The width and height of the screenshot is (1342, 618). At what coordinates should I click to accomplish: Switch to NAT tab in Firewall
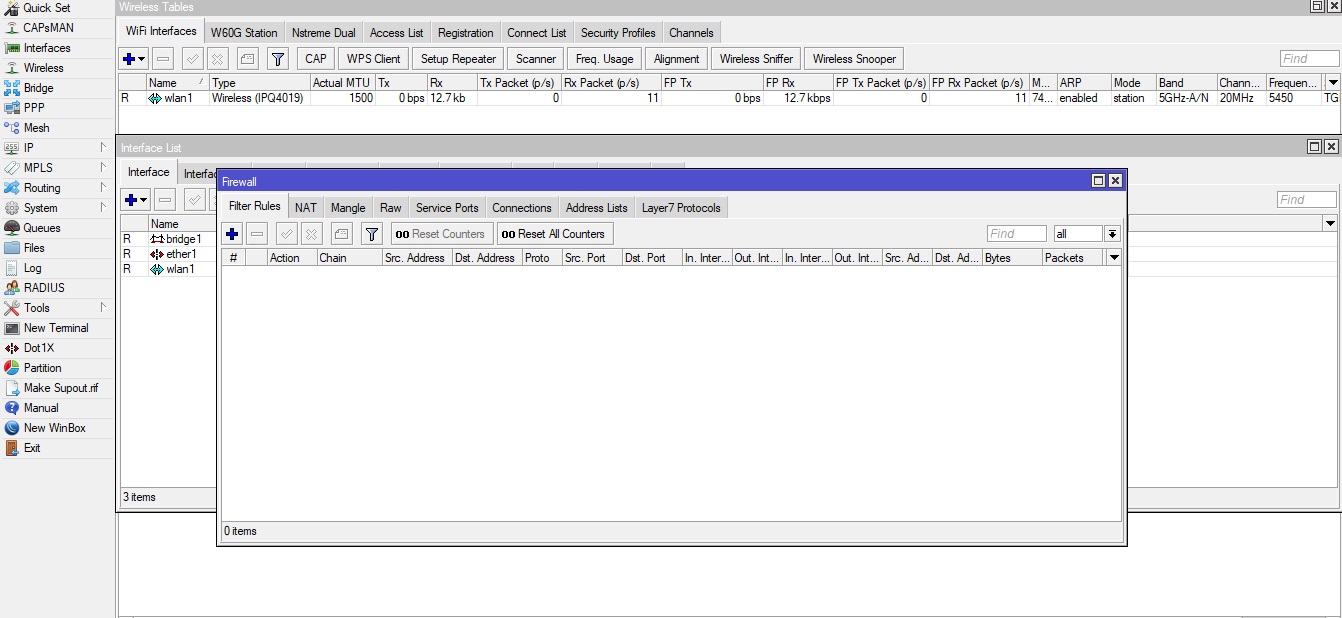(x=306, y=208)
